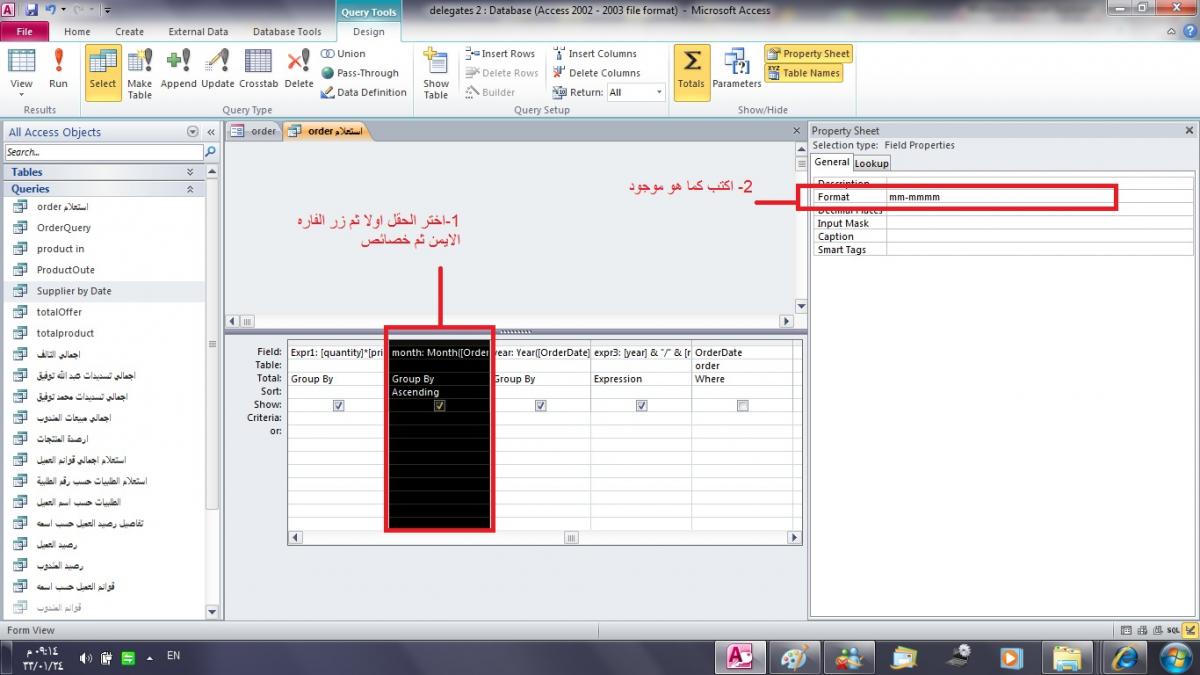Switch to the first 'order' document tab

254,131
